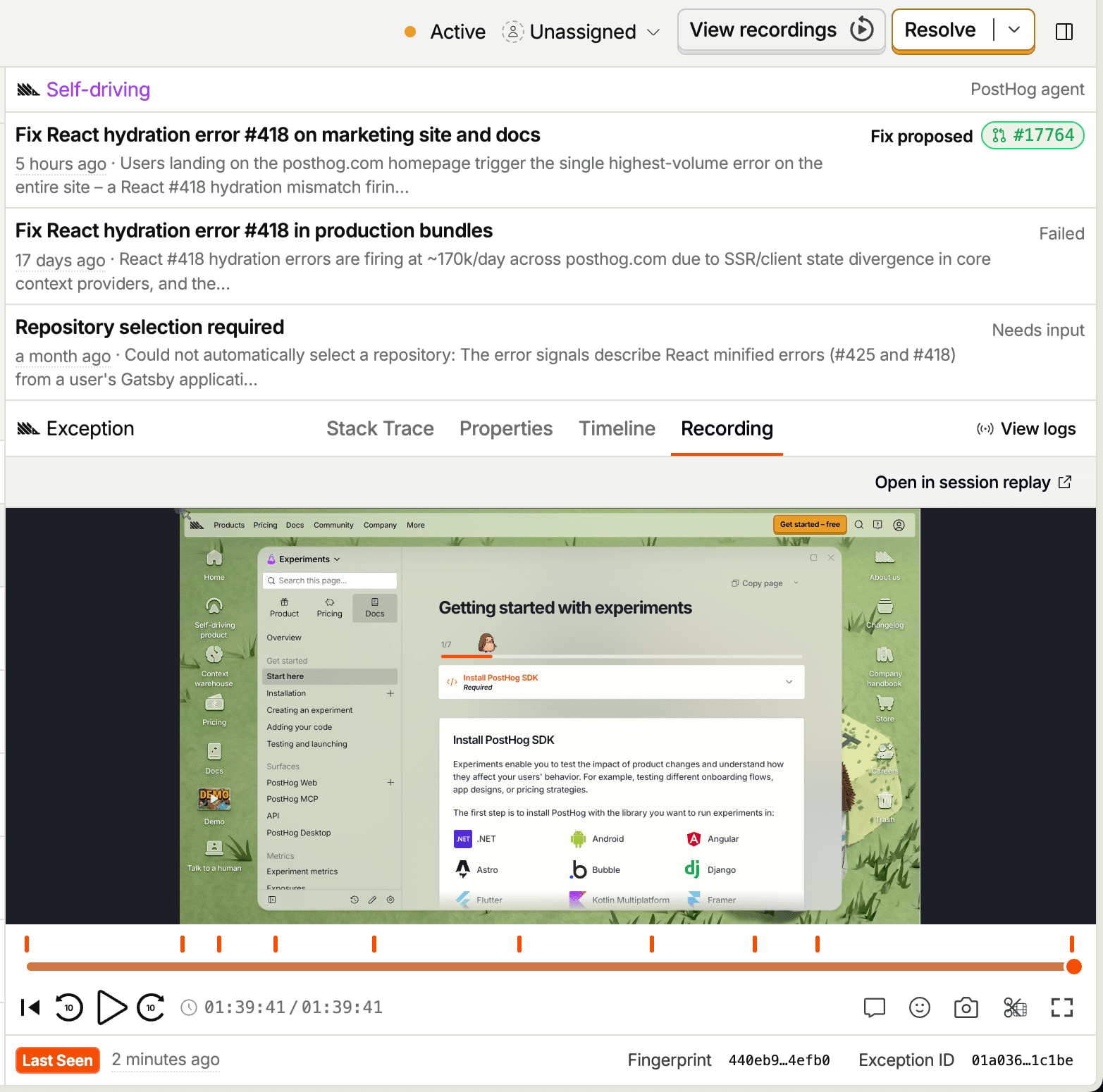Viewport: 1103px width, 1092px height.
Task: Open the Unassigned assignee dropdown
Action: pyautogui.click(x=581, y=32)
